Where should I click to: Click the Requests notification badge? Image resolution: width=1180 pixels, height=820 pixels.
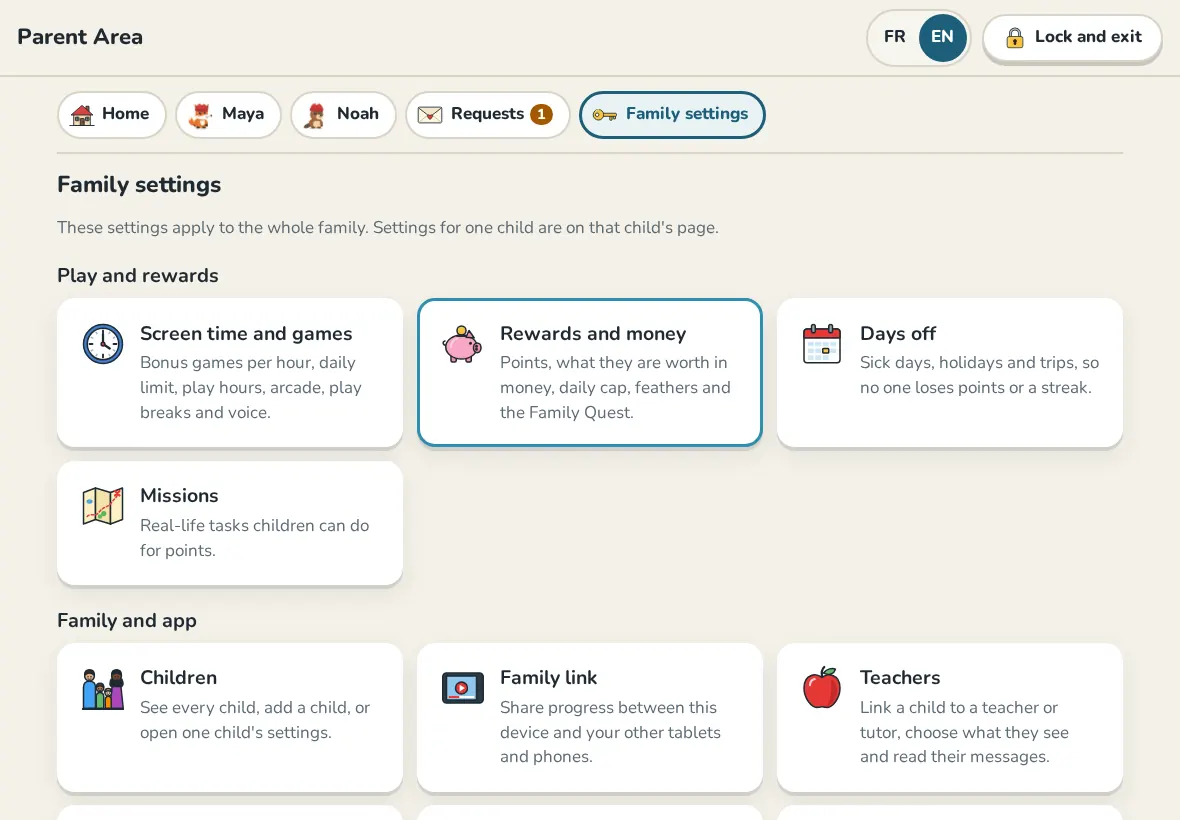pyautogui.click(x=541, y=114)
